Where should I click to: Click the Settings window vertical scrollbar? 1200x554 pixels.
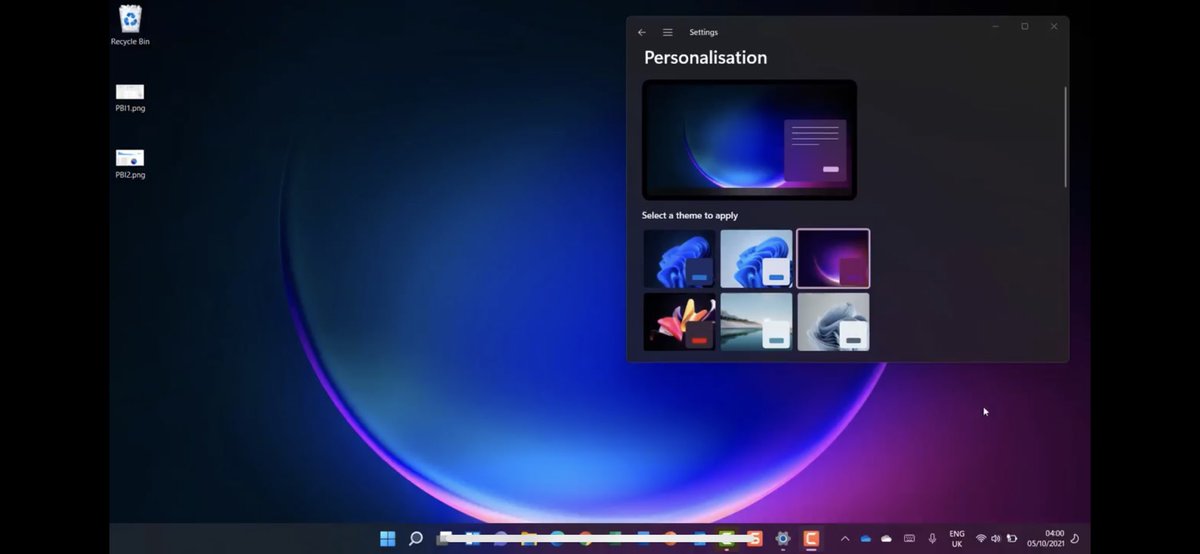1065,137
